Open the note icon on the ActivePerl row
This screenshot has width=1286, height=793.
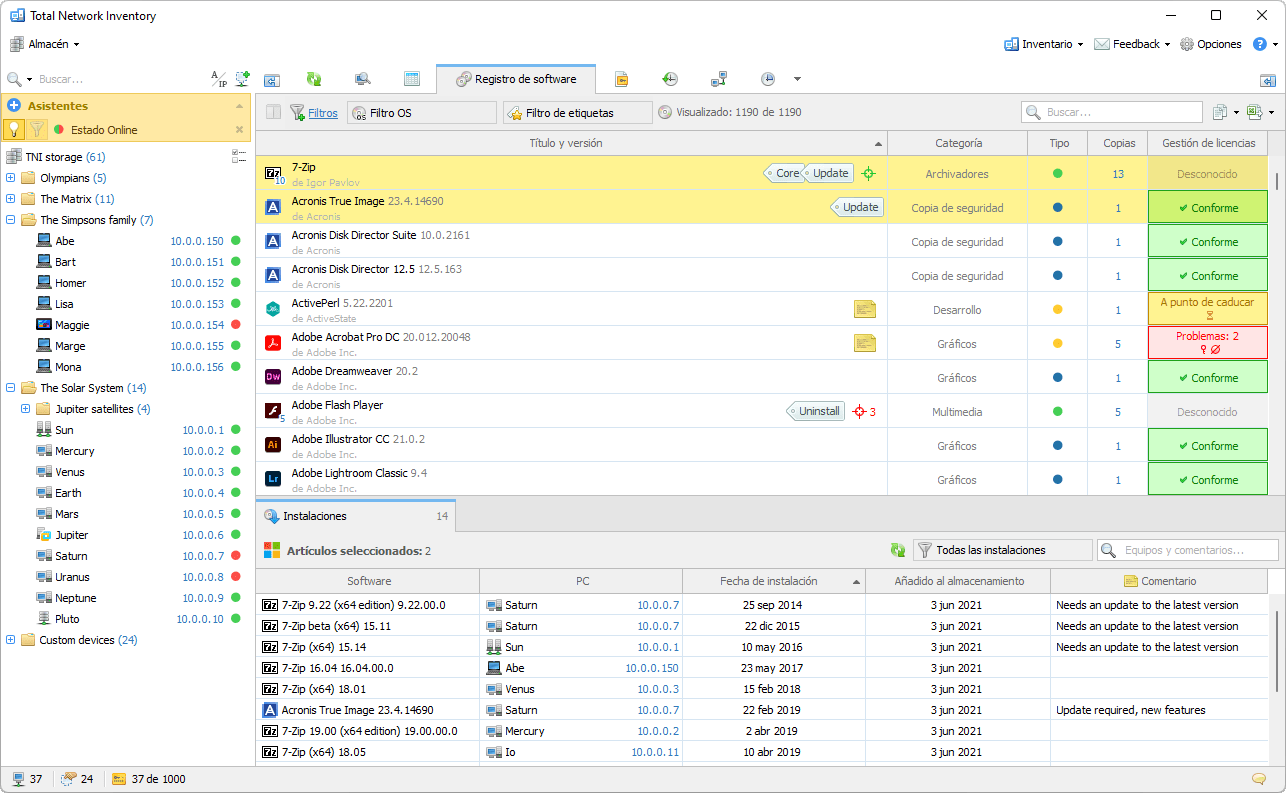(x=865, y=310)
